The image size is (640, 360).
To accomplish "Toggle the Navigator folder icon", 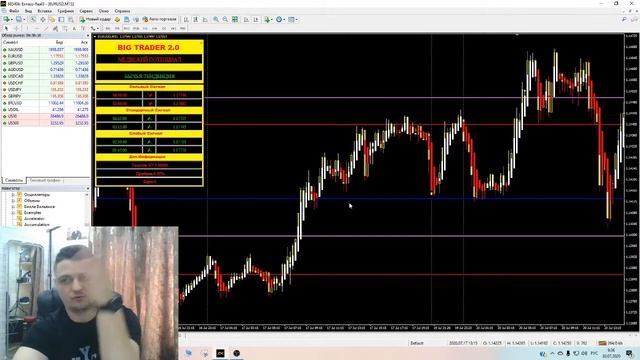I will click(52, 19).
